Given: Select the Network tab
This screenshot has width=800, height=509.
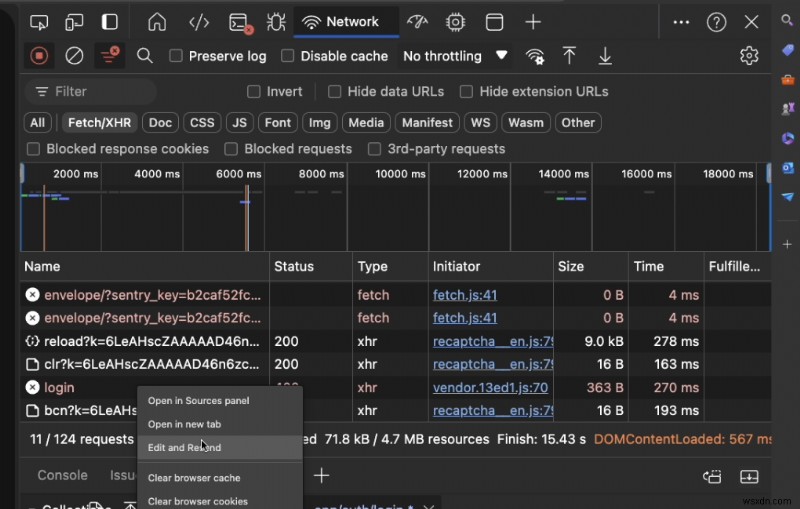Looking at the screenshot, I should 346,22.
